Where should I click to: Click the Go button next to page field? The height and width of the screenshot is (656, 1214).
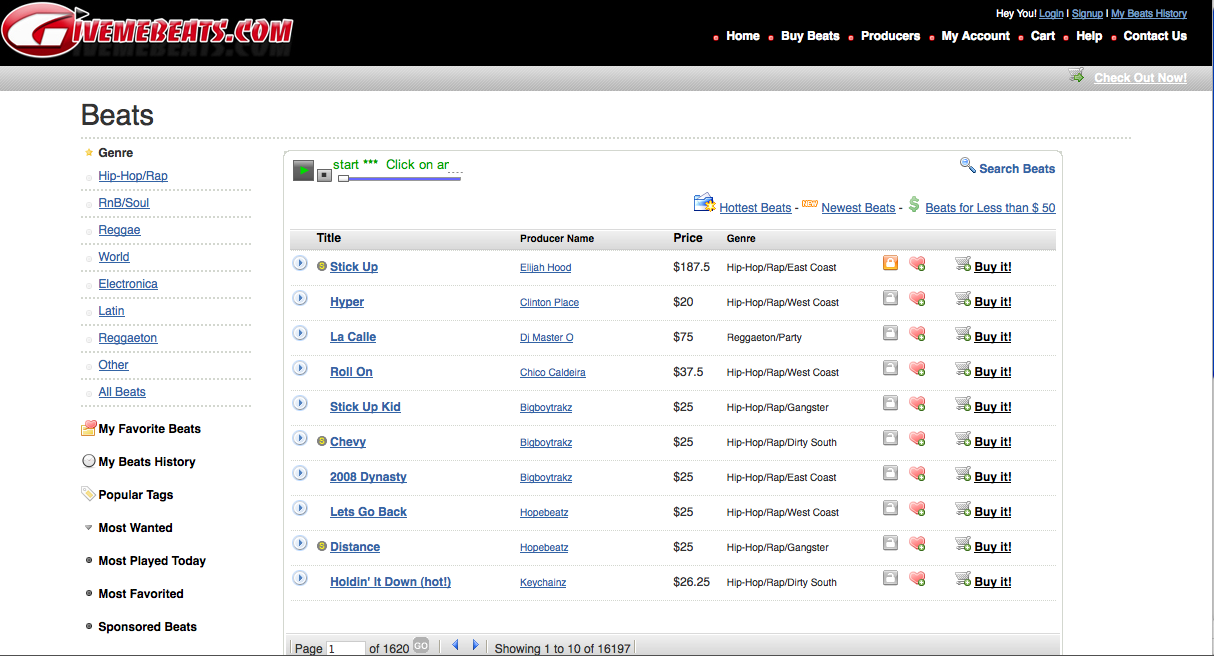click(x=421, y=646)
